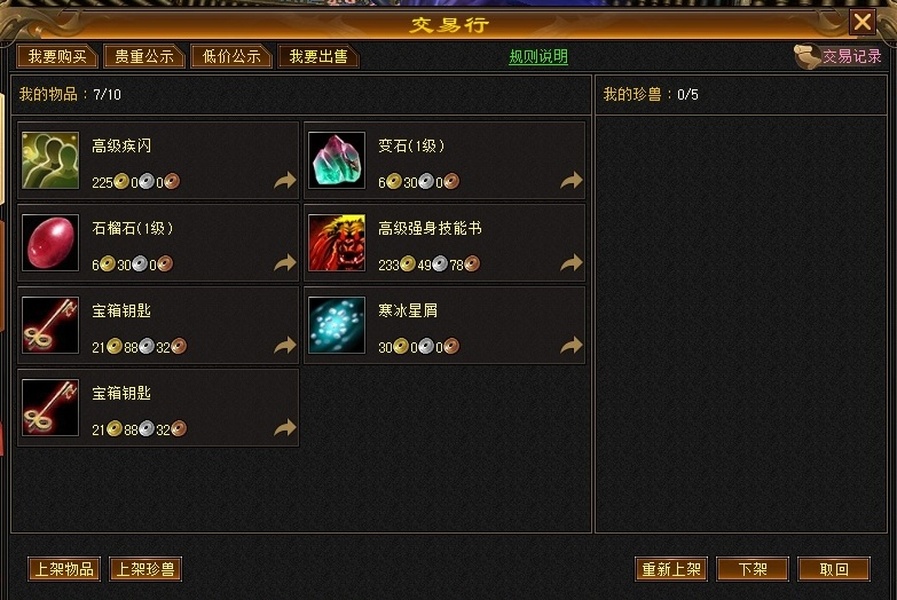Click the arrow beside 寒冰星屑 listing
897x600 pixels.
[x=571, y=345]
